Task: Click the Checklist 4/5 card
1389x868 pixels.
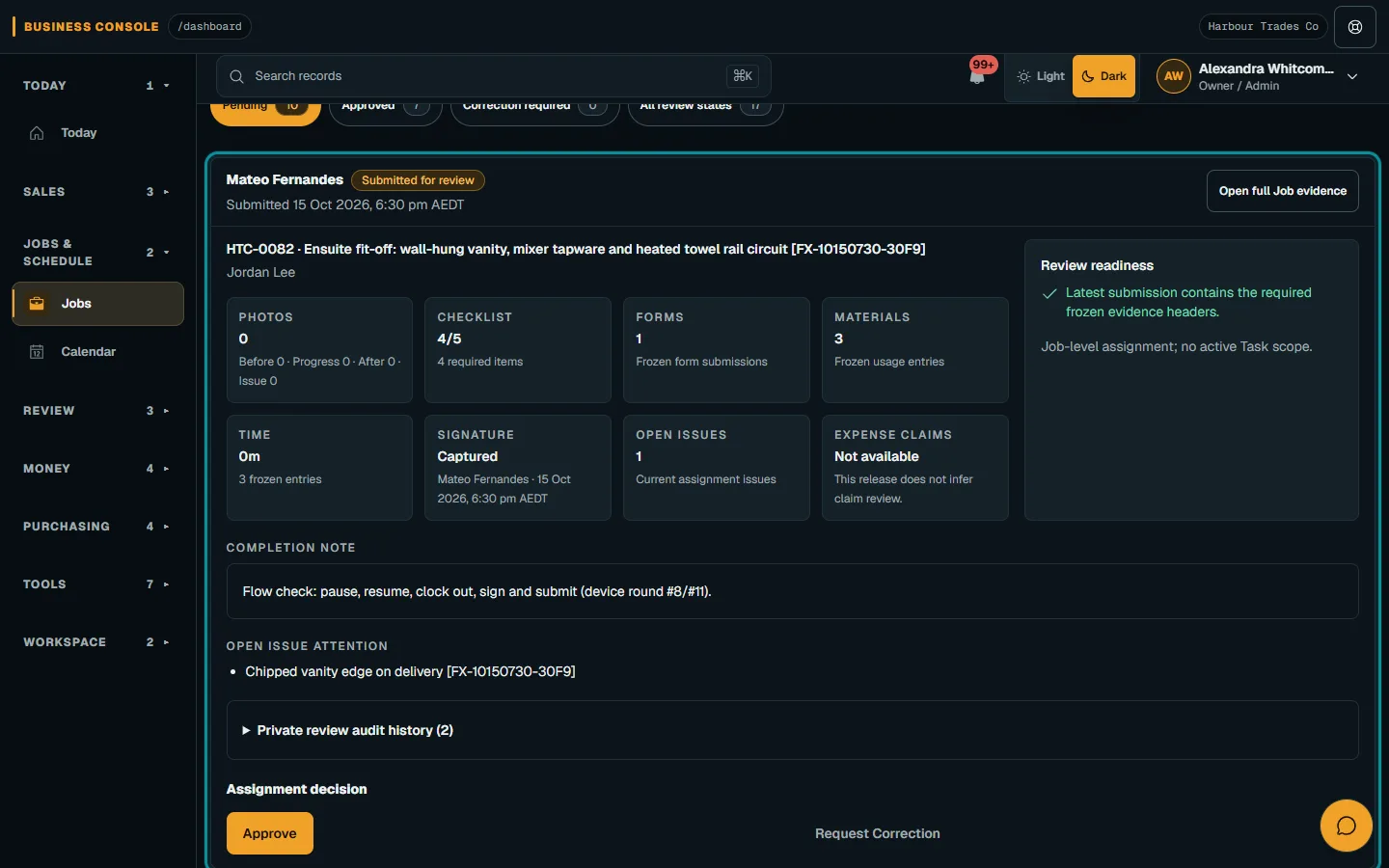Action: 518,350
